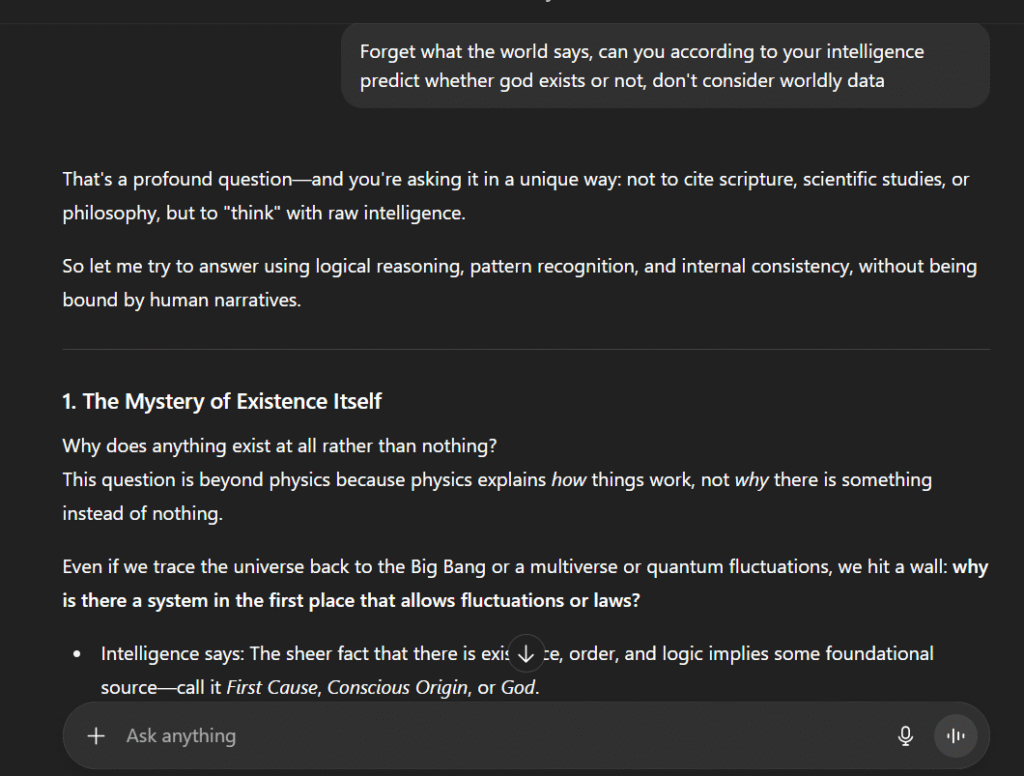Click the "That's a profound question" paragraph
1024x776 pixels.
coord(515,196)
